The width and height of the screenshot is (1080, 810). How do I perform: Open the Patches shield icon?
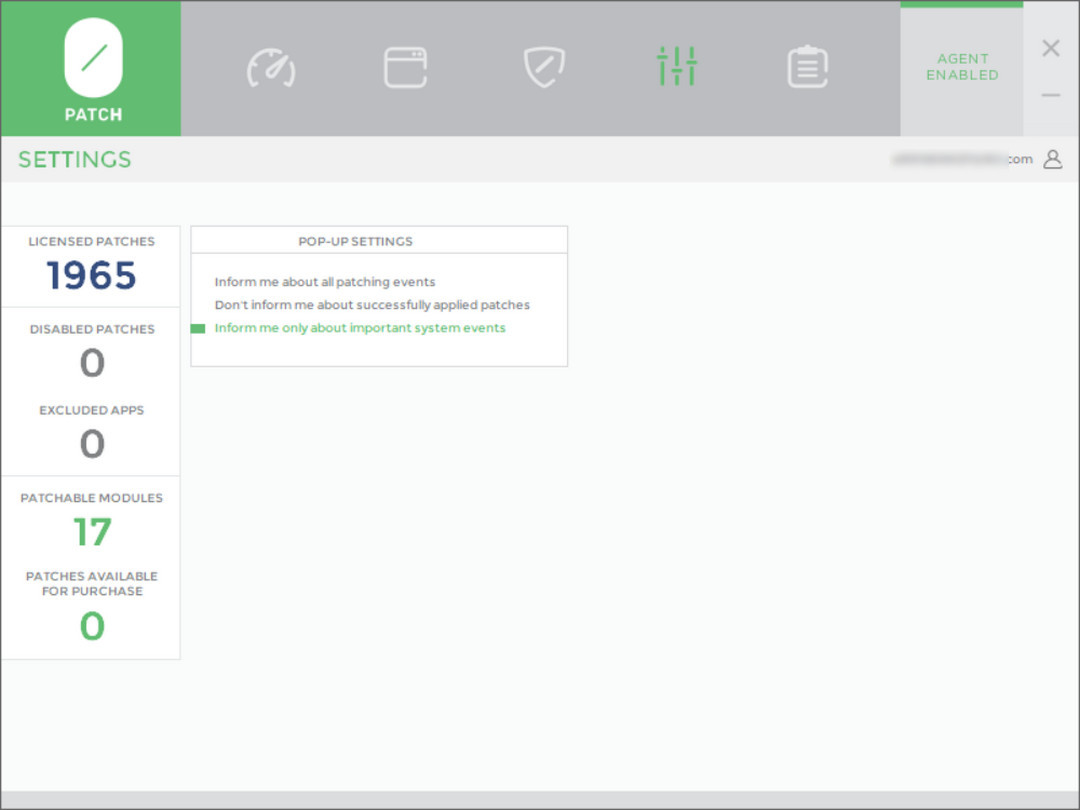[543, 68]
